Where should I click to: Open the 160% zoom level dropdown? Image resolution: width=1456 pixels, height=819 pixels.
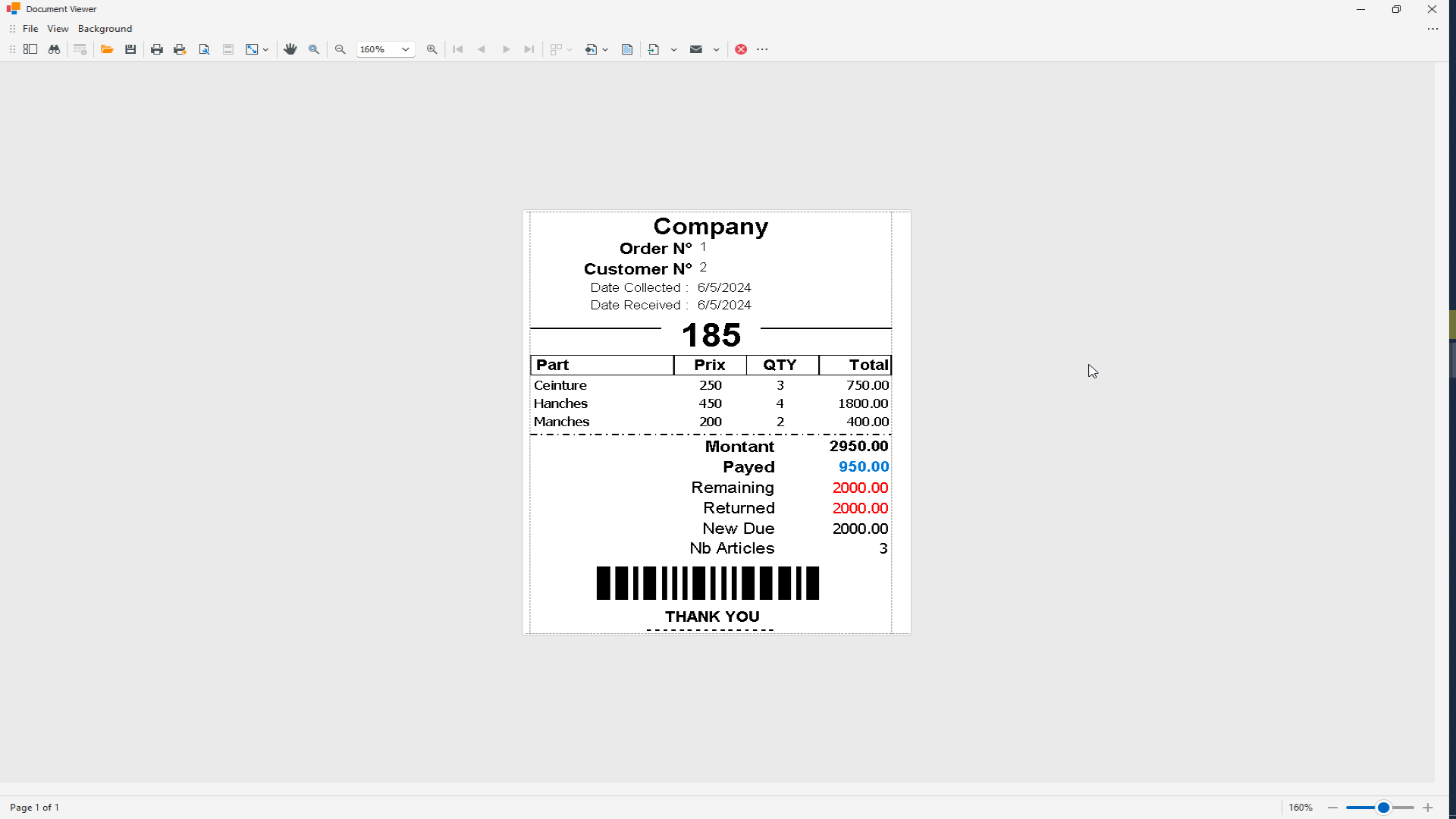[x=406, y=49]
